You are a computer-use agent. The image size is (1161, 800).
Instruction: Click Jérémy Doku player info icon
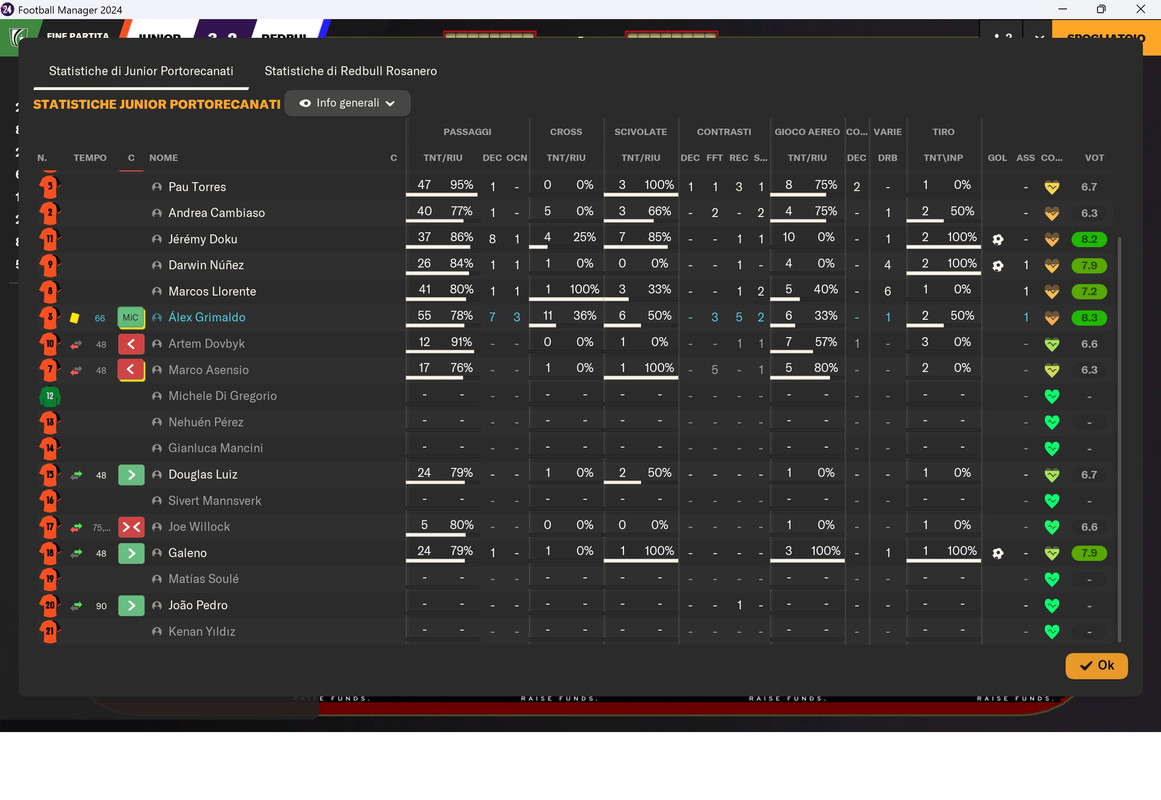pos(156,239)
